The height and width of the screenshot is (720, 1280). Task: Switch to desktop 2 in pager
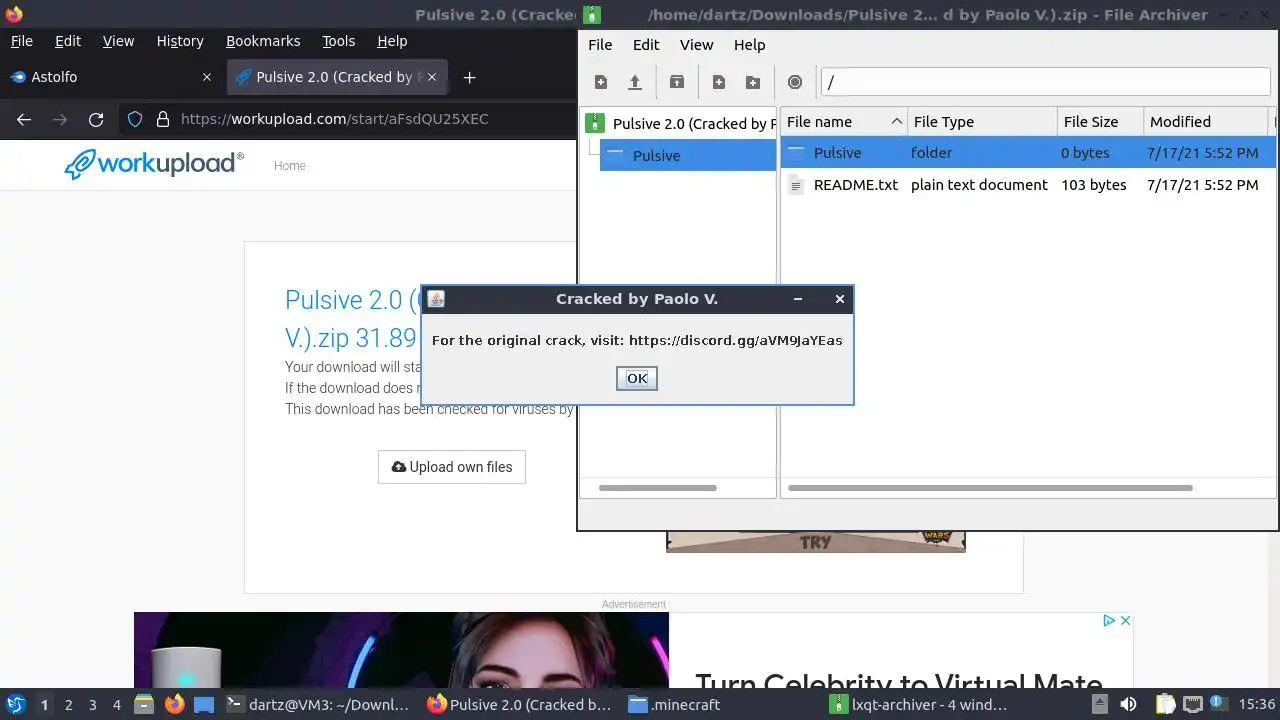pyautogui.click(x=68, y=704)
